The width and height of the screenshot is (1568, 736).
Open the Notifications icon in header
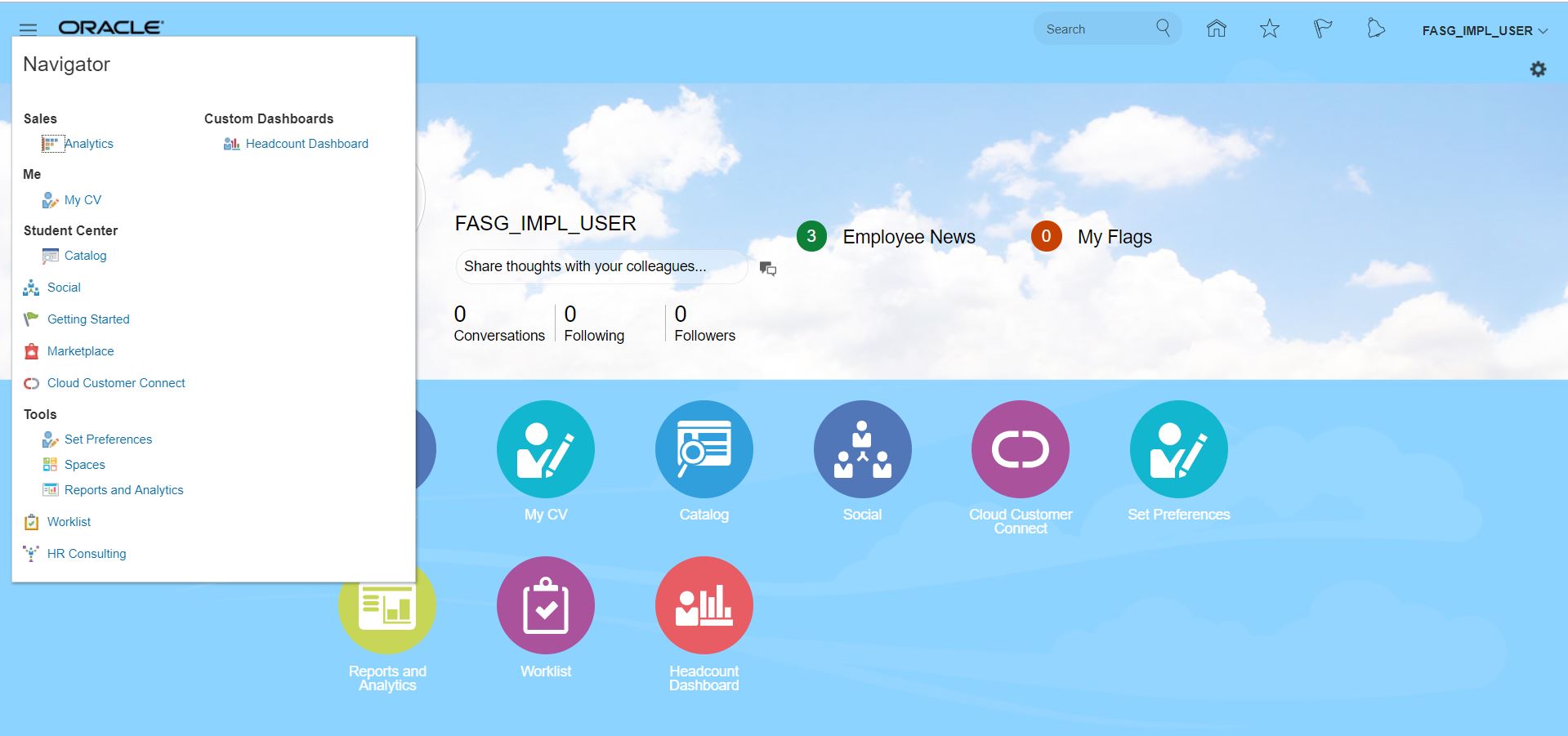[x=1376, y=29]
